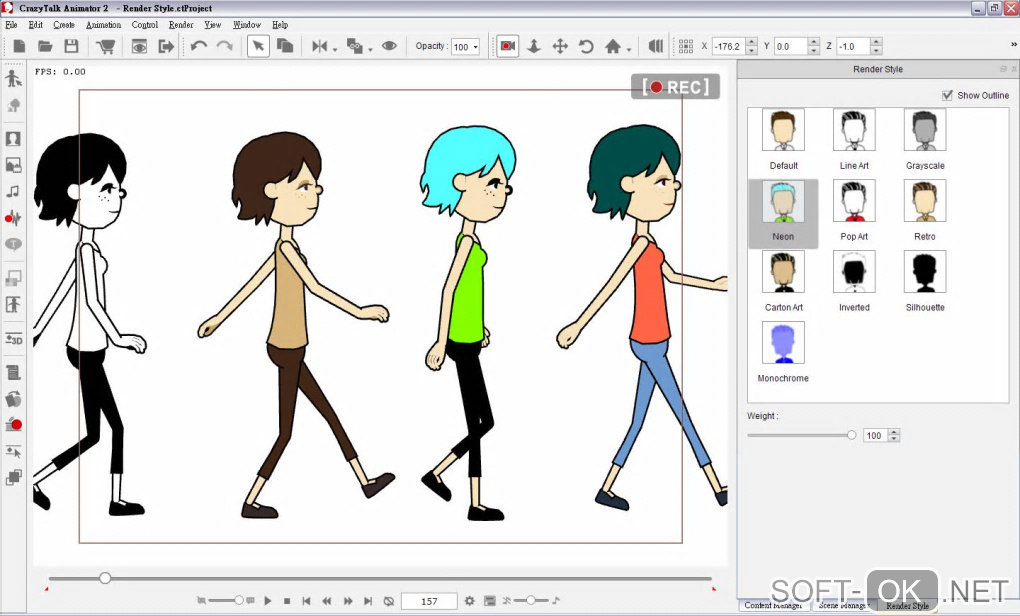Open the shopping cart marketplace icon
1020x616 pixels.
click(105, 46)
